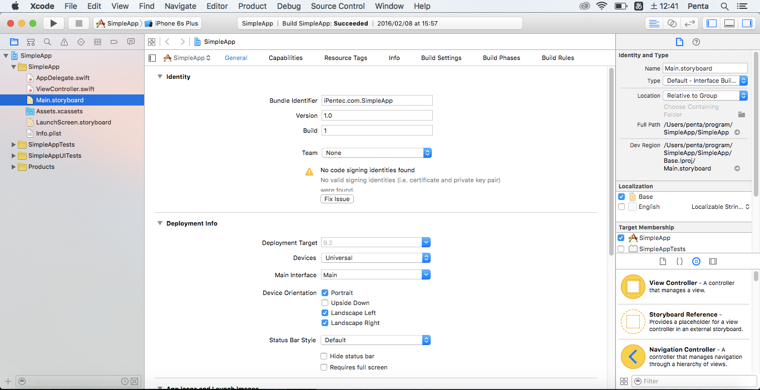Enable English localization checkbox
This screenshot has width=760, height=390.
coord(621,207)
